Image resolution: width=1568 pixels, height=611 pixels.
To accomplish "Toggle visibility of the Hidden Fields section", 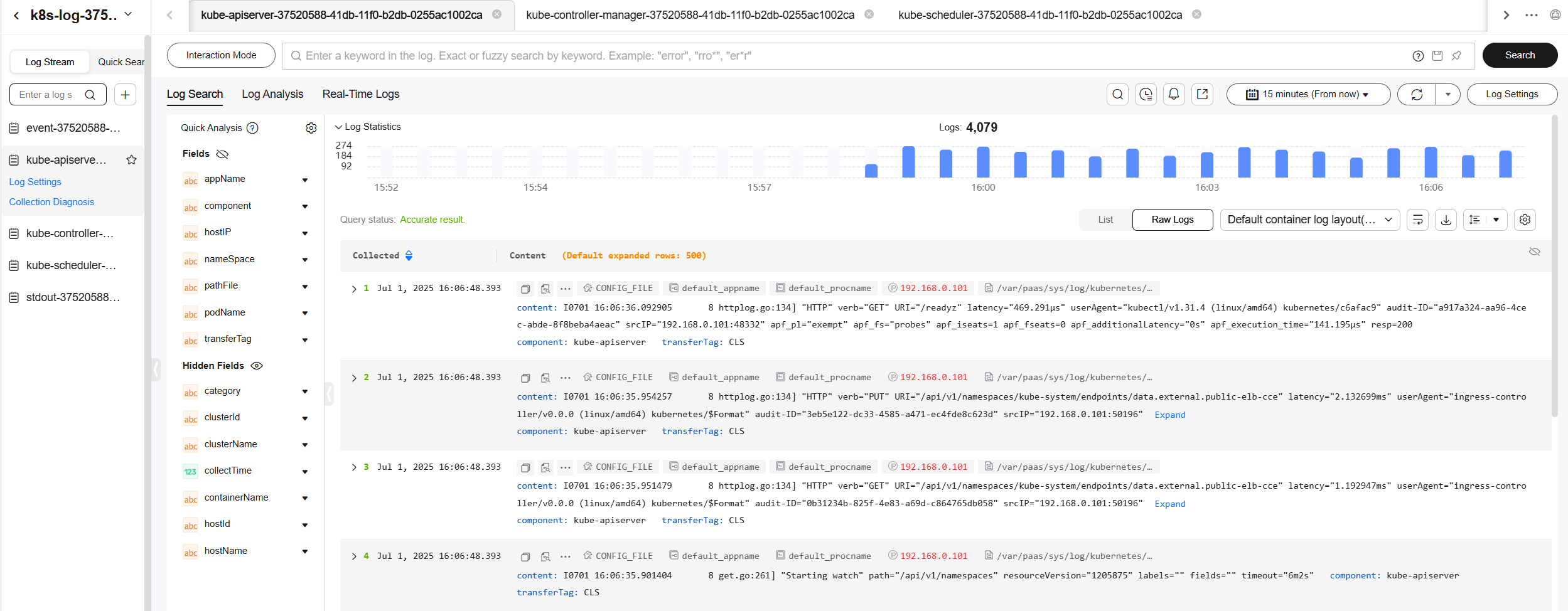I will click(x=257, y=366).
